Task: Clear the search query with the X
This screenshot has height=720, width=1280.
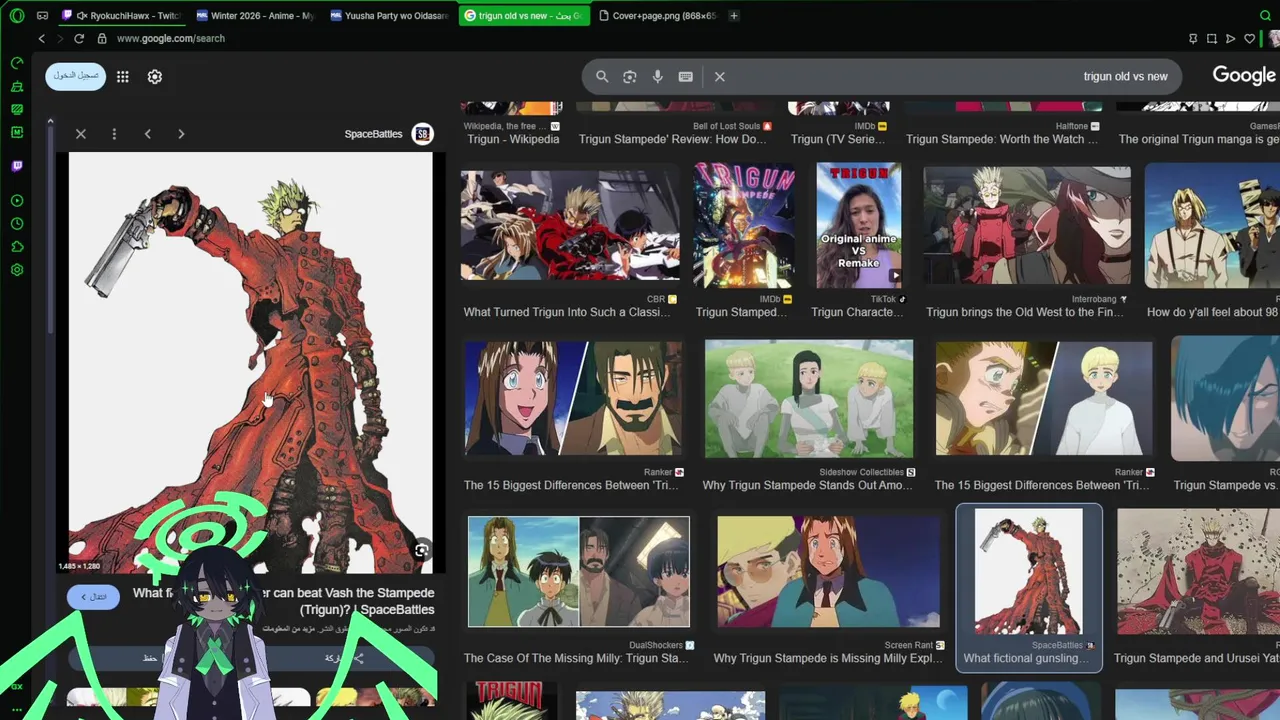Action: click(x=719, y=76)
